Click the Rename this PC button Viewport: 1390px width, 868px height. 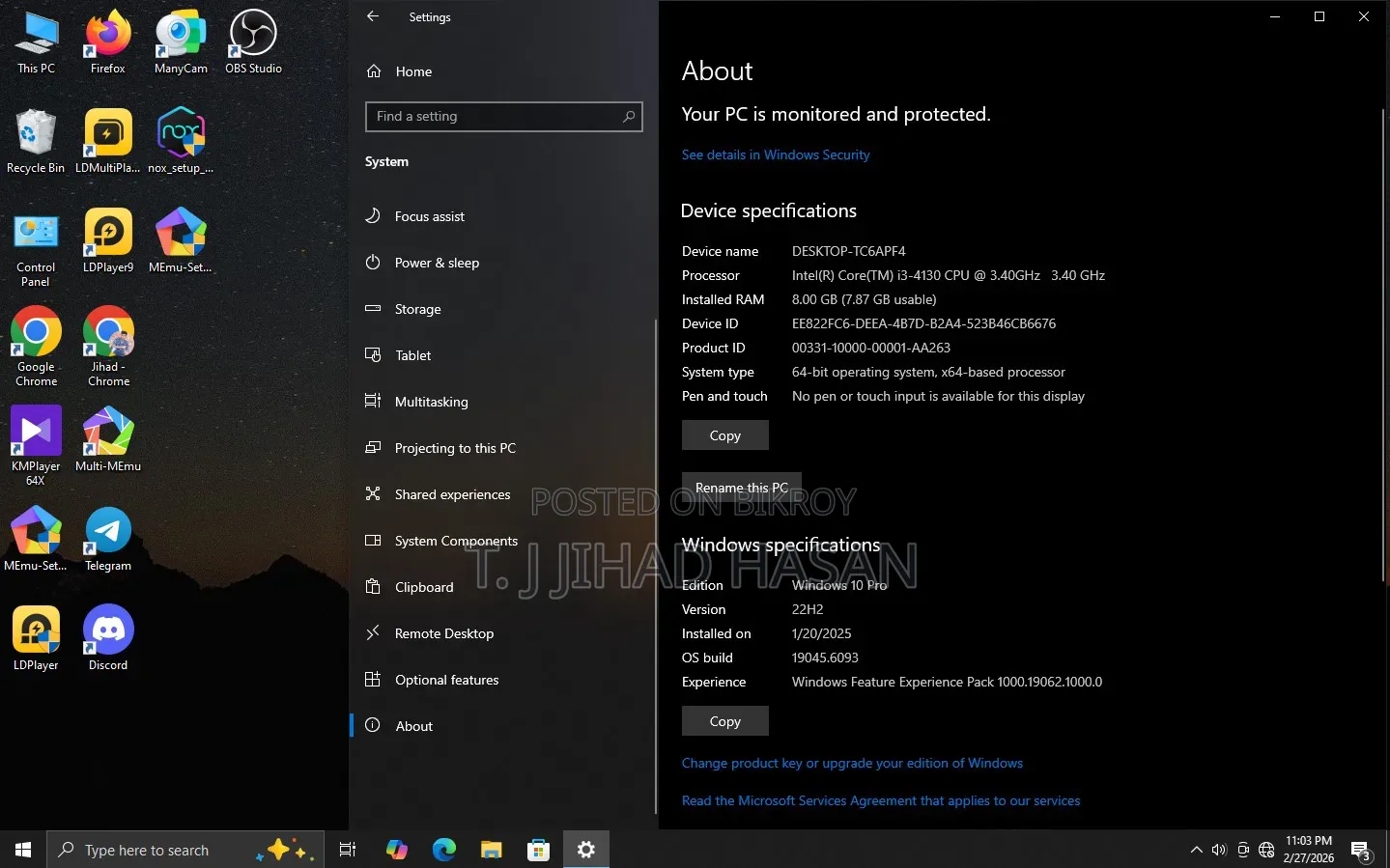[742, 488]
